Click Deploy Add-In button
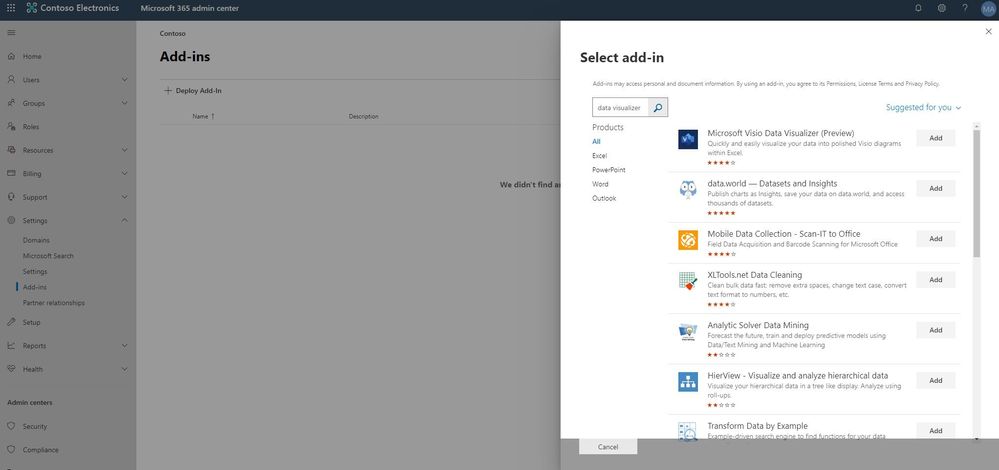Image resolution: width=999 pixels, height=470 pixels. 193,91
